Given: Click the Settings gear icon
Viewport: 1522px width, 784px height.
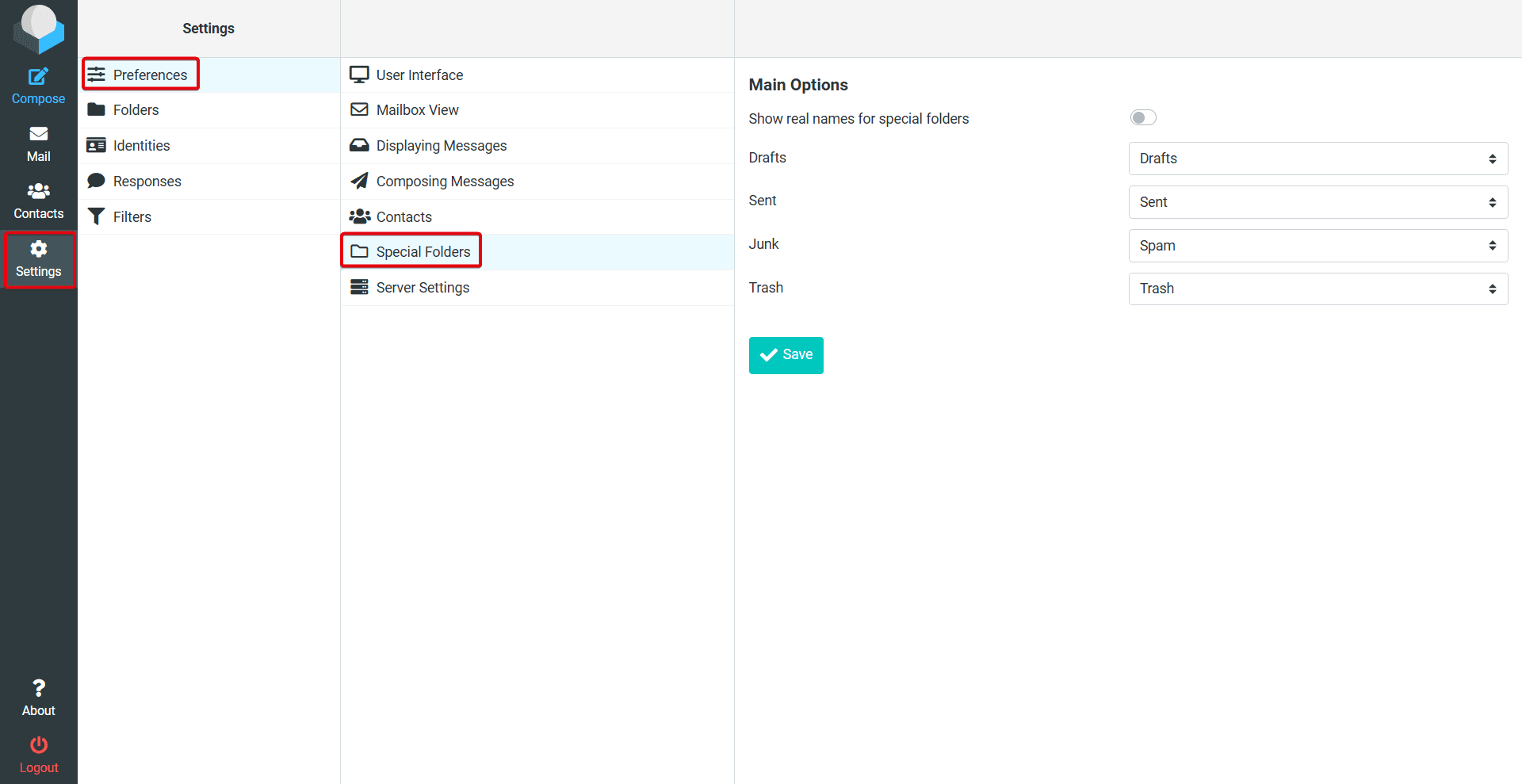Looking at the screenshot, I should point(38,258).
